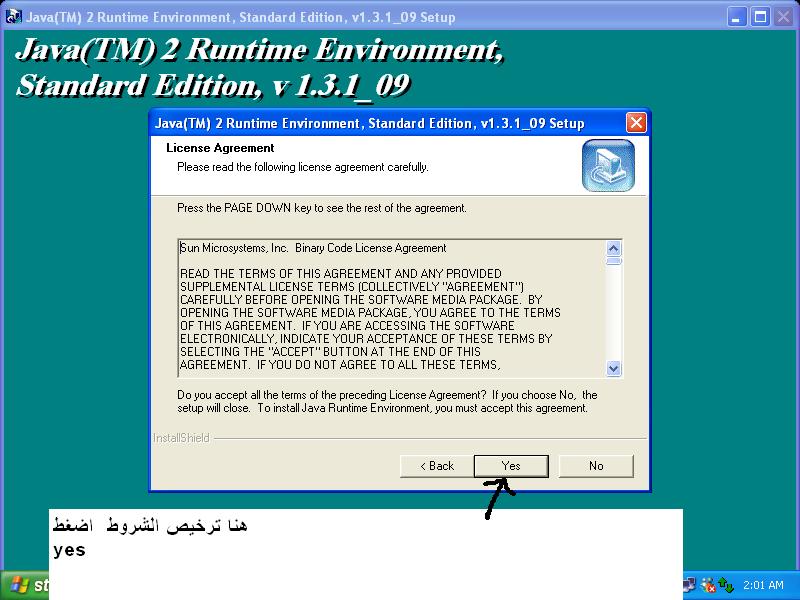Minimize the outer Java setup window
The image size is (800, 600).
click(x=736, y=17)
